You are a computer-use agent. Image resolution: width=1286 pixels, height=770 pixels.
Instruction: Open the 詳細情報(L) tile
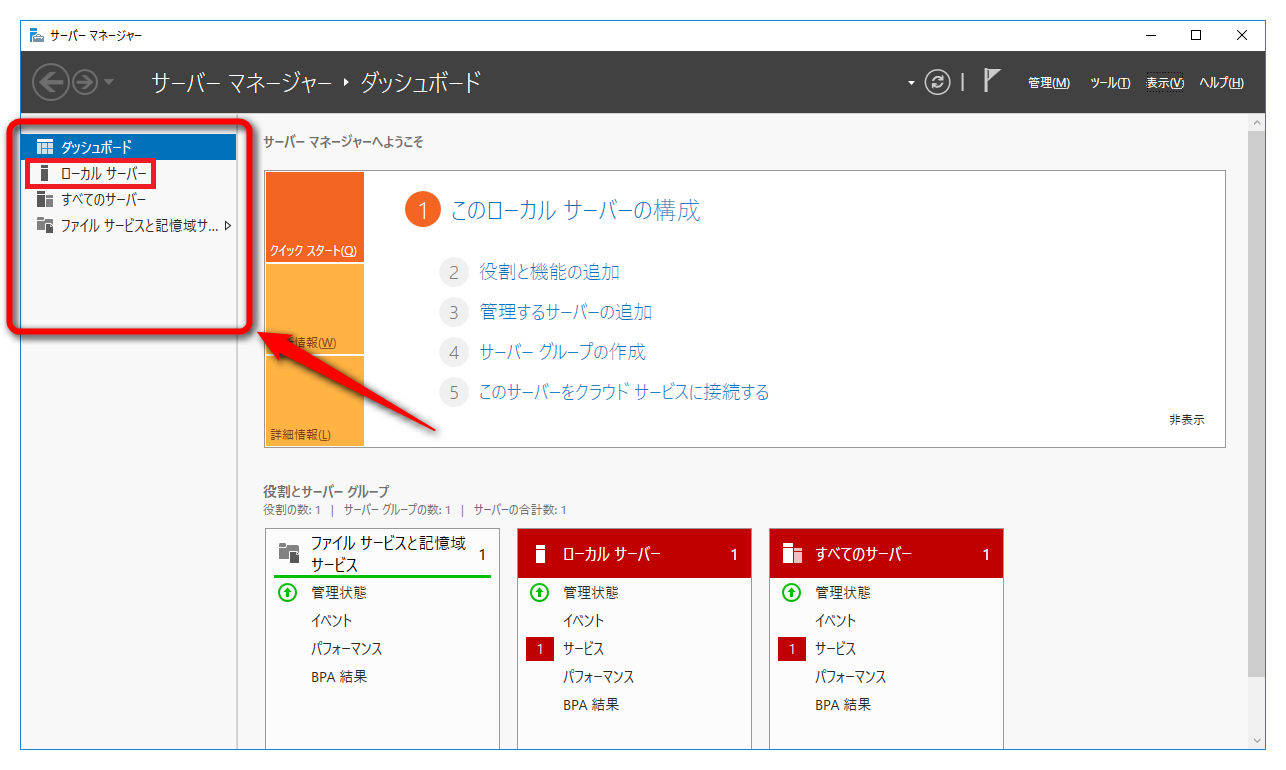(x=314, y=401)
